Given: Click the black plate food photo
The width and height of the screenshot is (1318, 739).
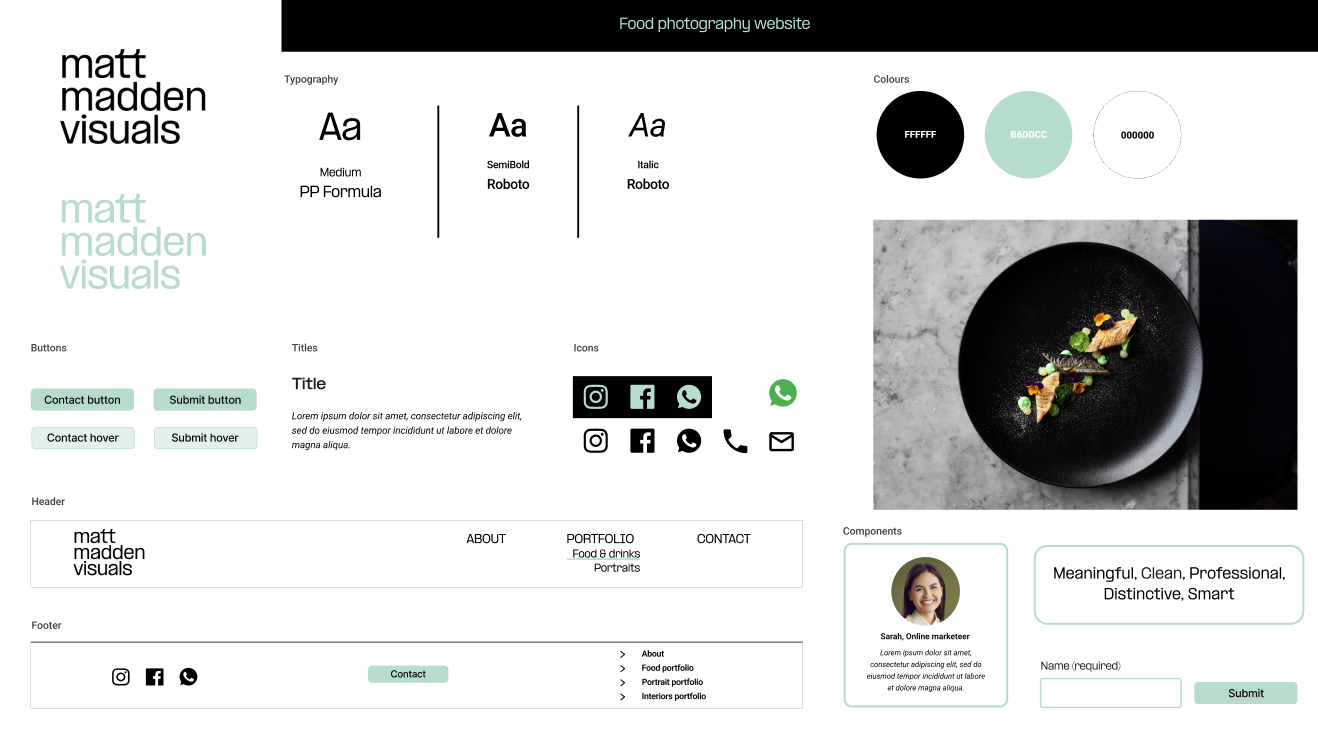Looking at the screenshot, I should (x=1084, y=365).
